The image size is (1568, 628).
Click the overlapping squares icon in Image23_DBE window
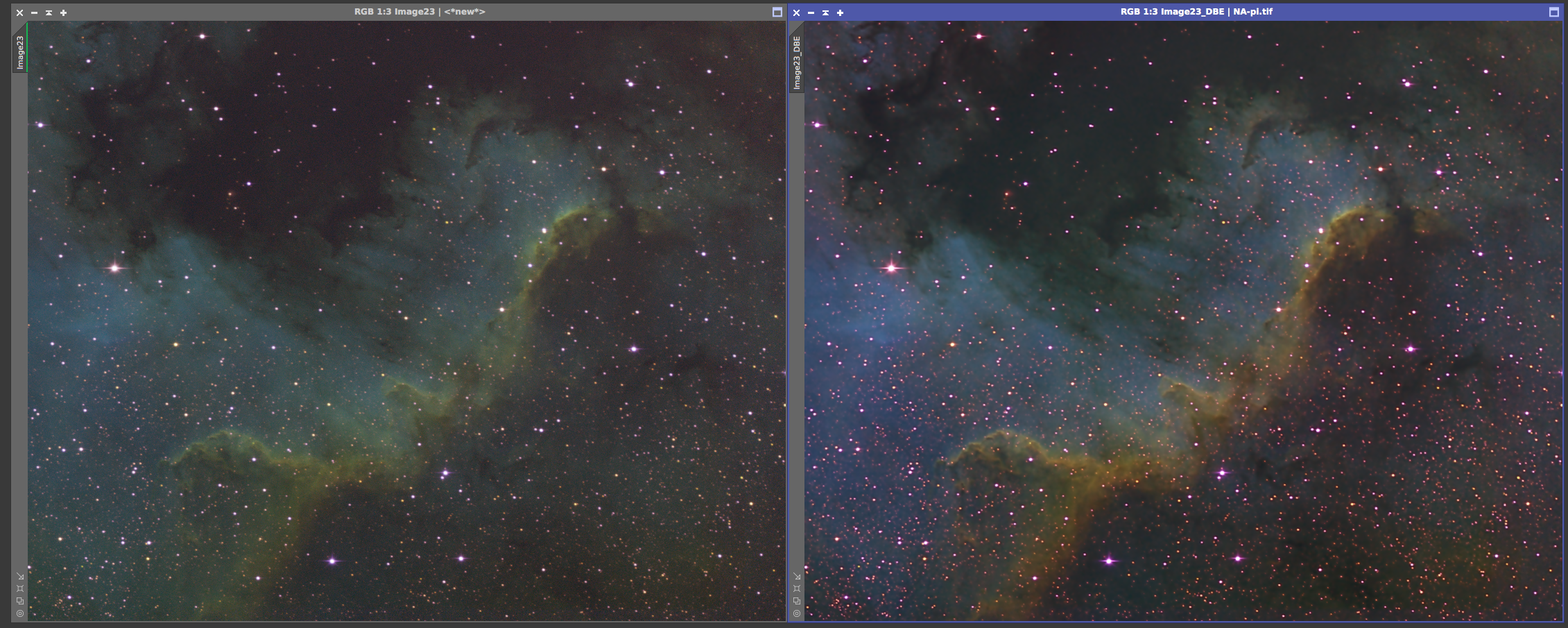coord(797,601)
